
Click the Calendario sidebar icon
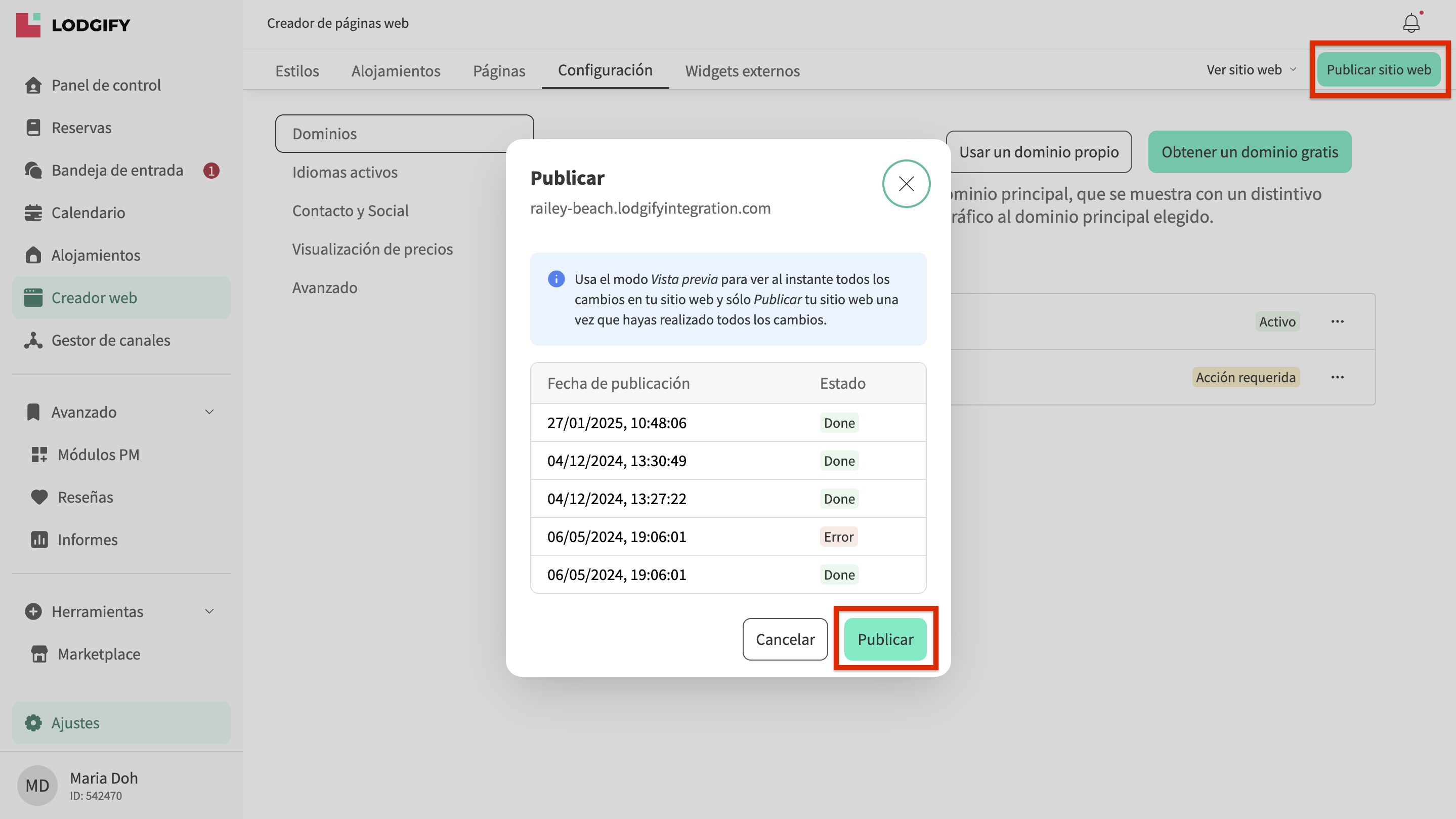(x=33, y=213)
